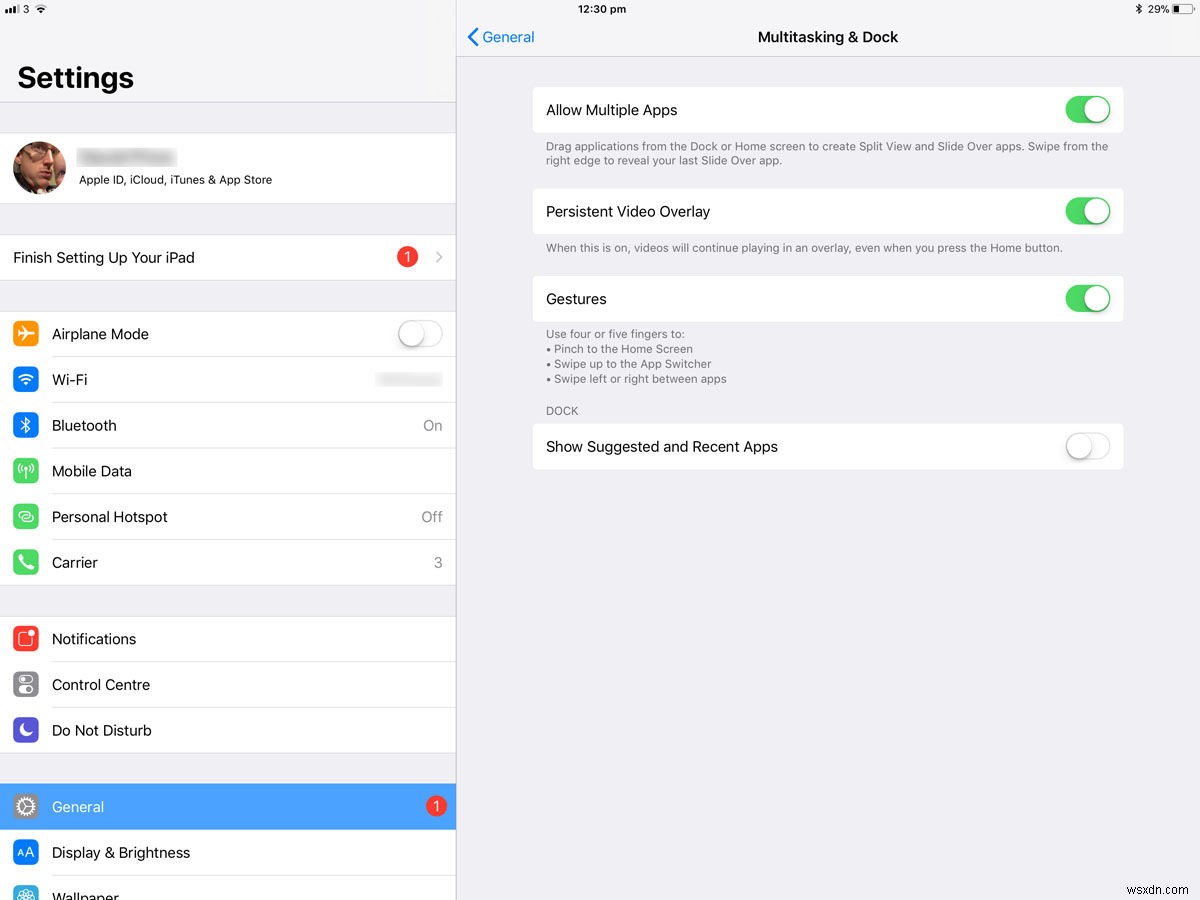1200x900 pixels.
Task: Select the red Notifications icon
Action: [x=26, y=639]
